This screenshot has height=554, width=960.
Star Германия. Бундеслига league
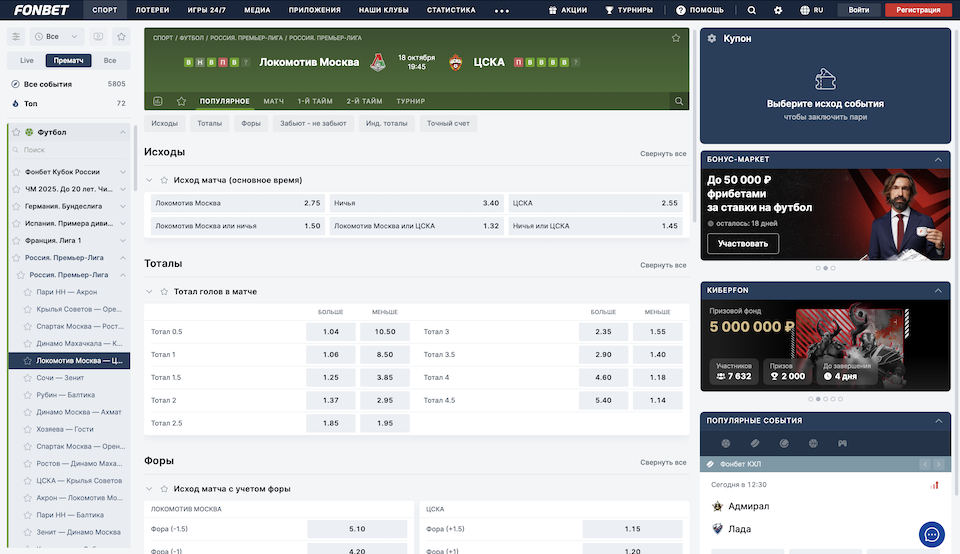[x=17, y=206]
